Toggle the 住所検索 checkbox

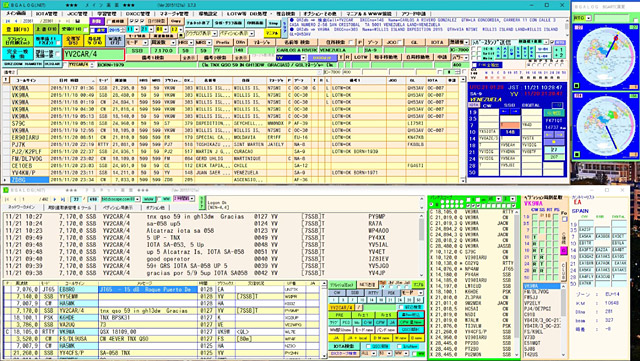(x=351, y=42)
